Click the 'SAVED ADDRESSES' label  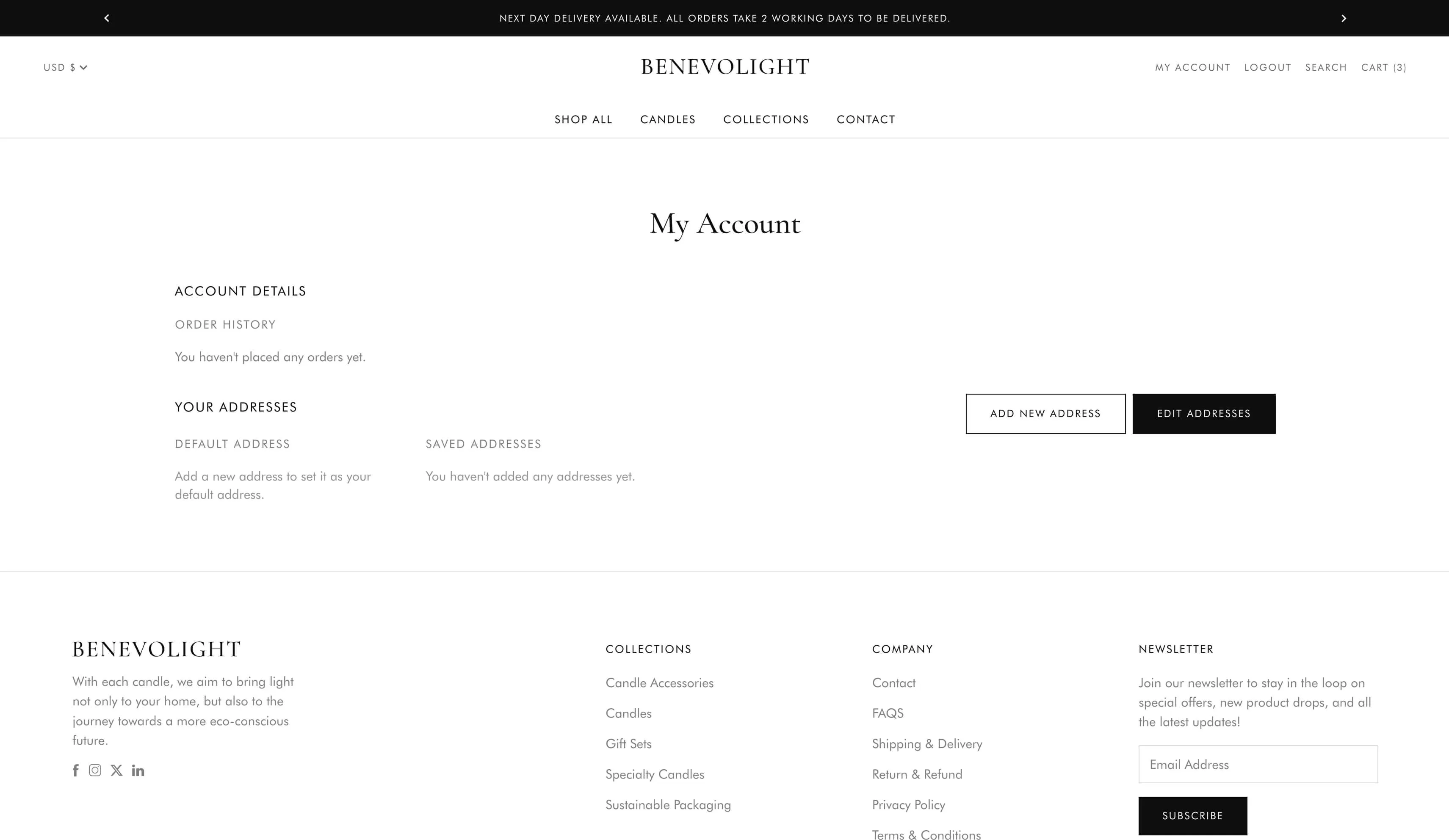click(484, 445)
